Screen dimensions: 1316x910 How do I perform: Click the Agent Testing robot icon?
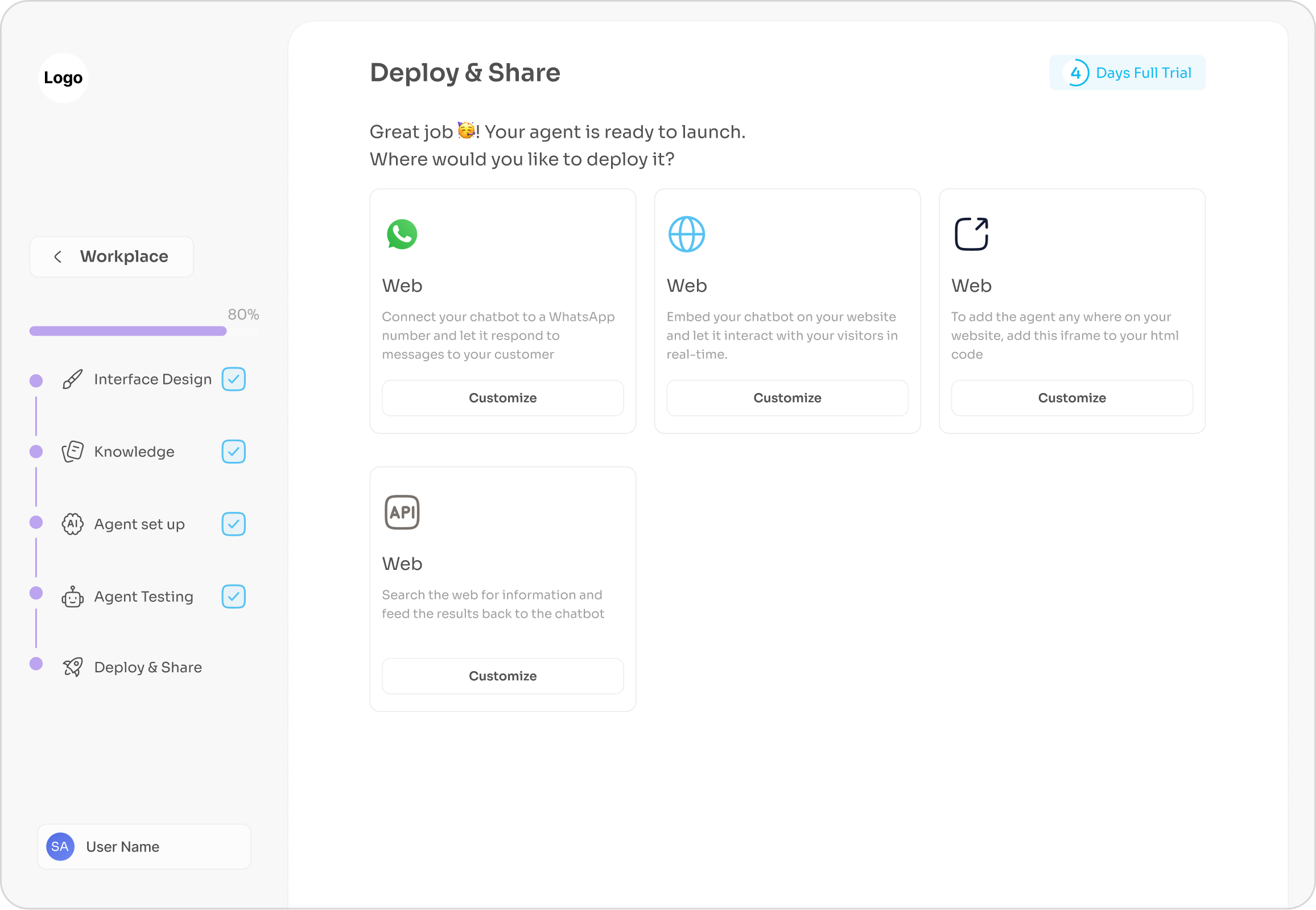click(x=72, y=597)
